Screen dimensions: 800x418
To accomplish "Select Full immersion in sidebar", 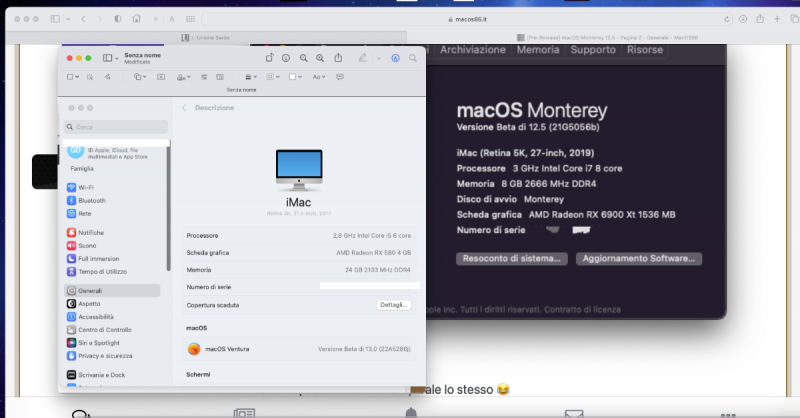I will (93, 259).
